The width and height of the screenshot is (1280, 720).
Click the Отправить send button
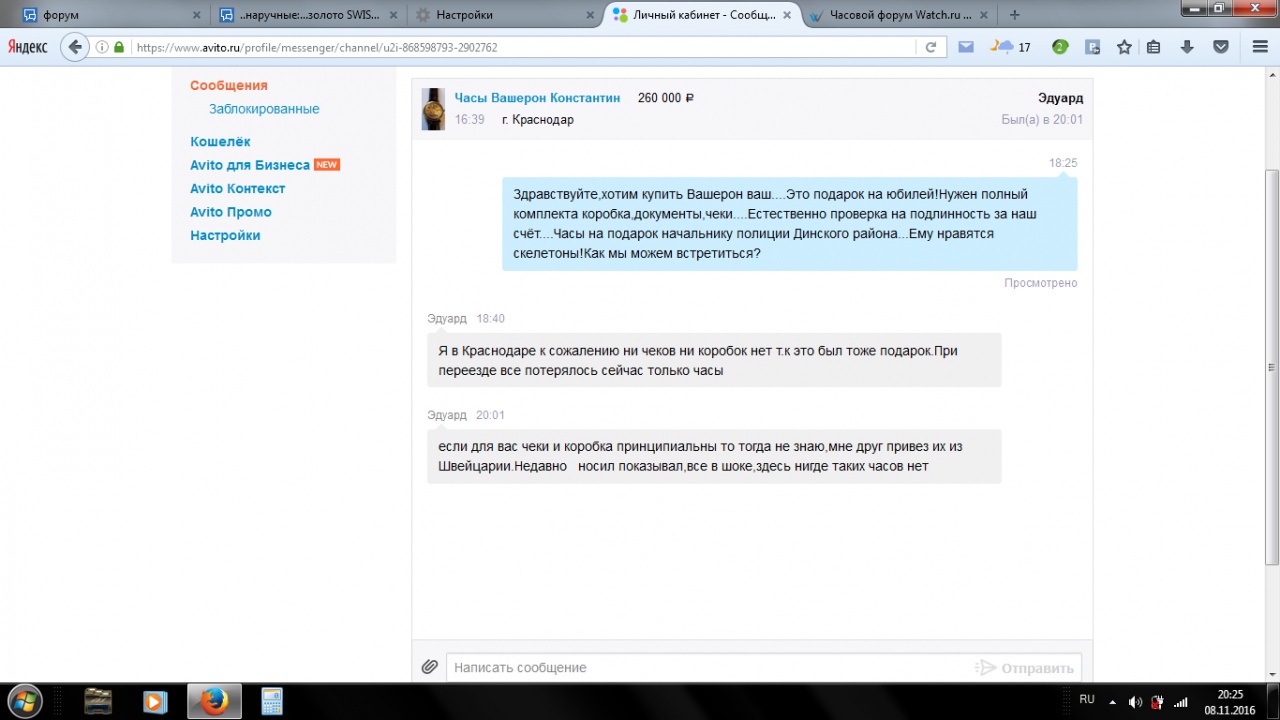pos(1026,667)
